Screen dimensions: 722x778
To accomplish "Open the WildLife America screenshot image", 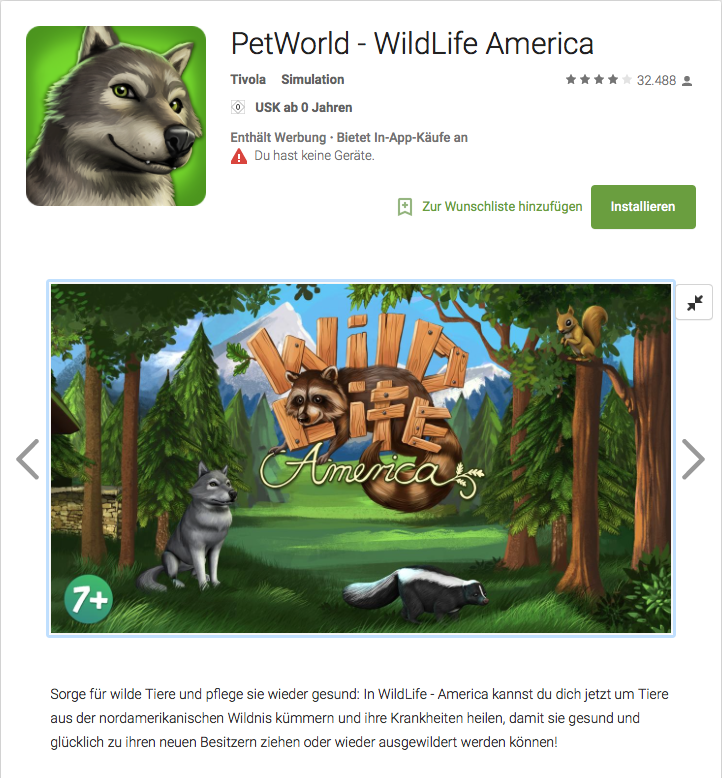I will [361, 458].
